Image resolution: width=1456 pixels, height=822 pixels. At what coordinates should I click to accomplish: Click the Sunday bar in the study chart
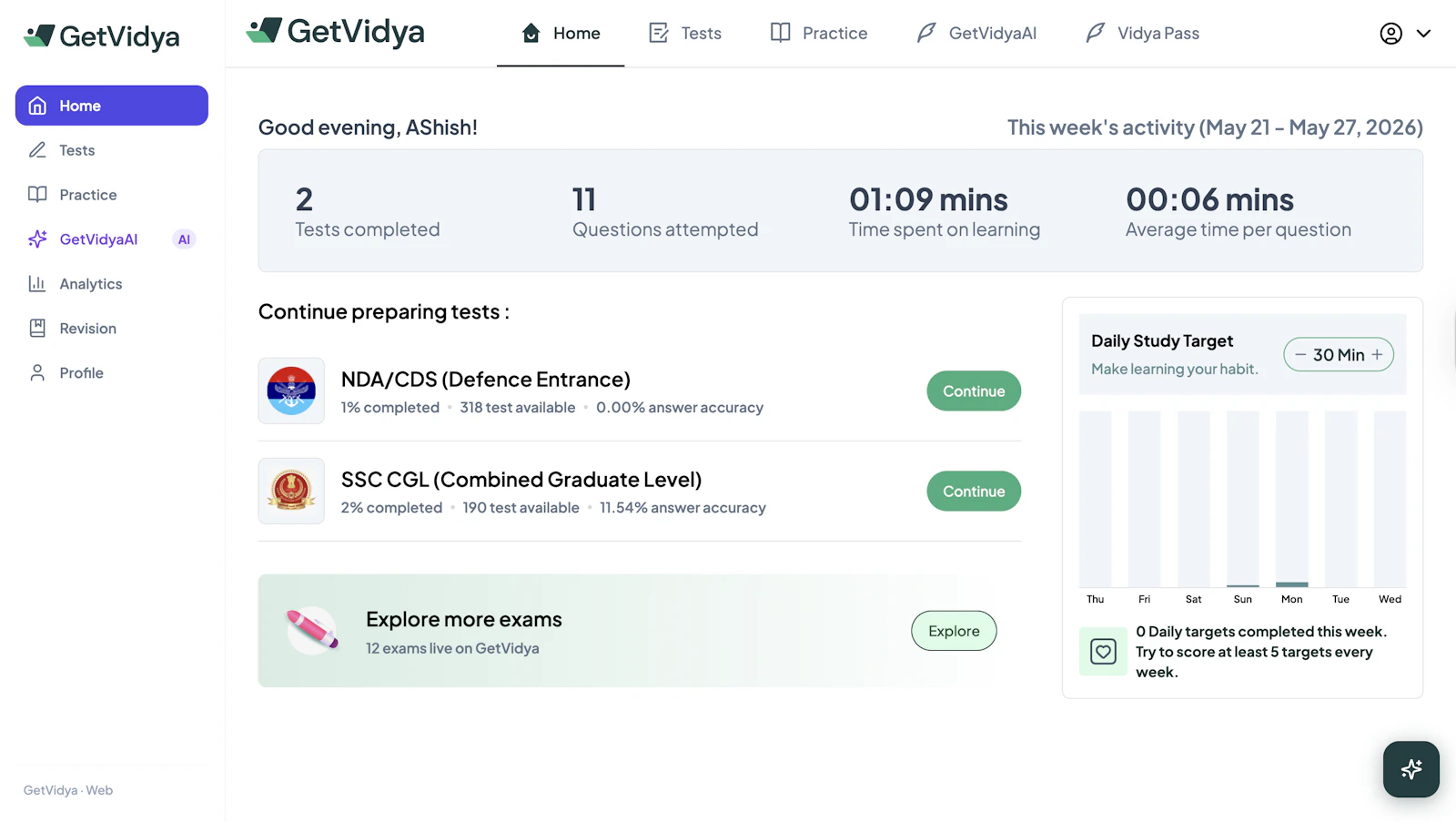point(1243,499)
